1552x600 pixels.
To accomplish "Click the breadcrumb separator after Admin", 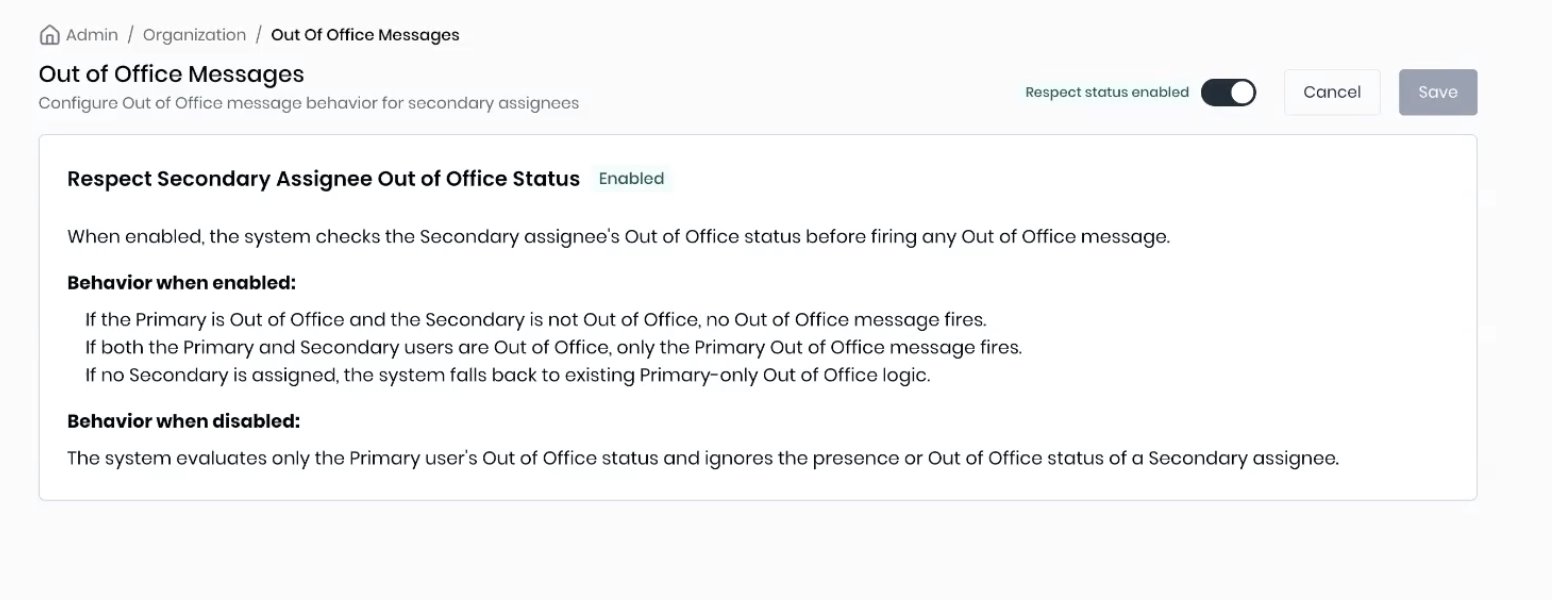I will click(x=128, y=34).
